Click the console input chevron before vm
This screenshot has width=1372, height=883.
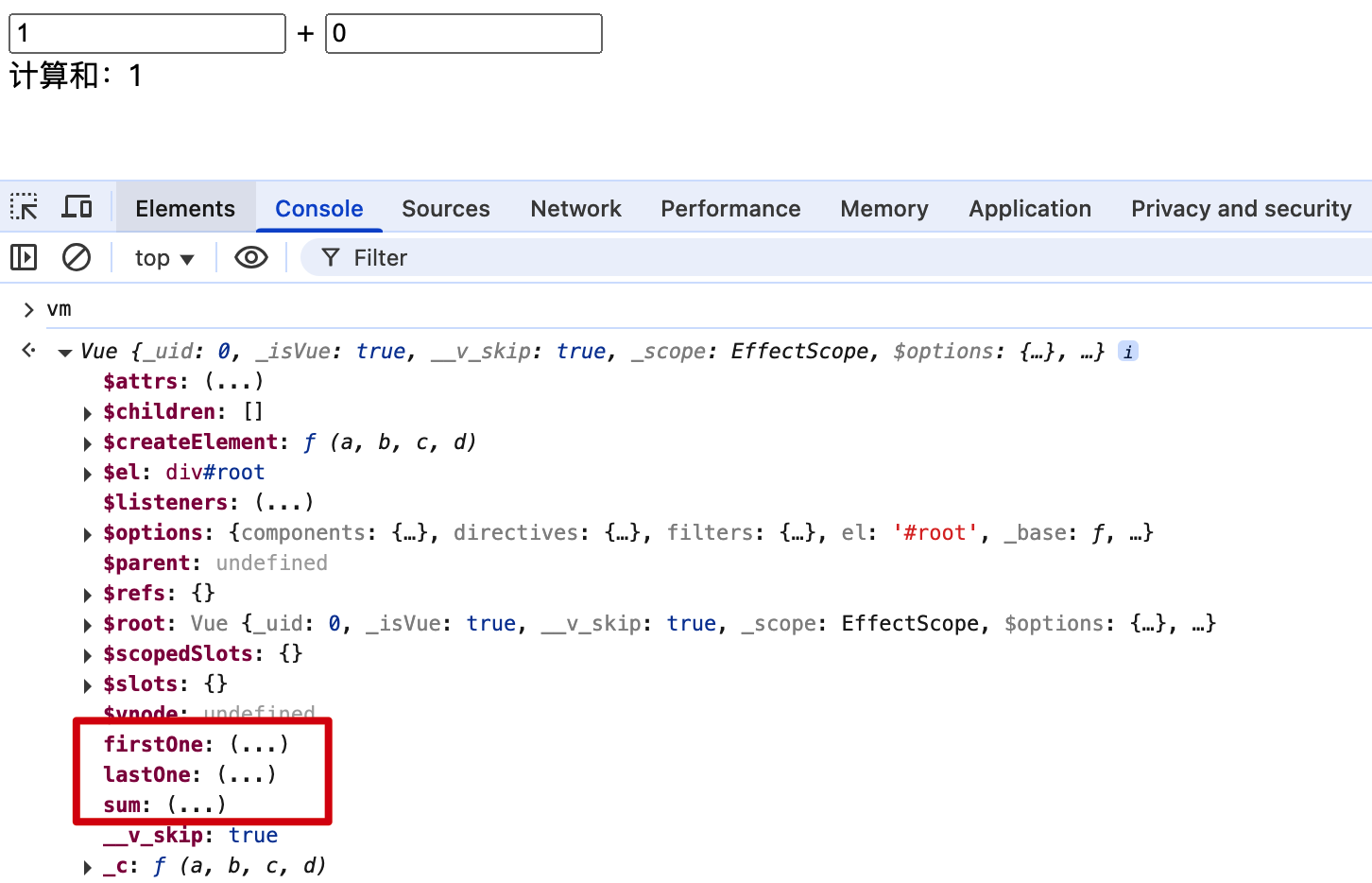28,309
